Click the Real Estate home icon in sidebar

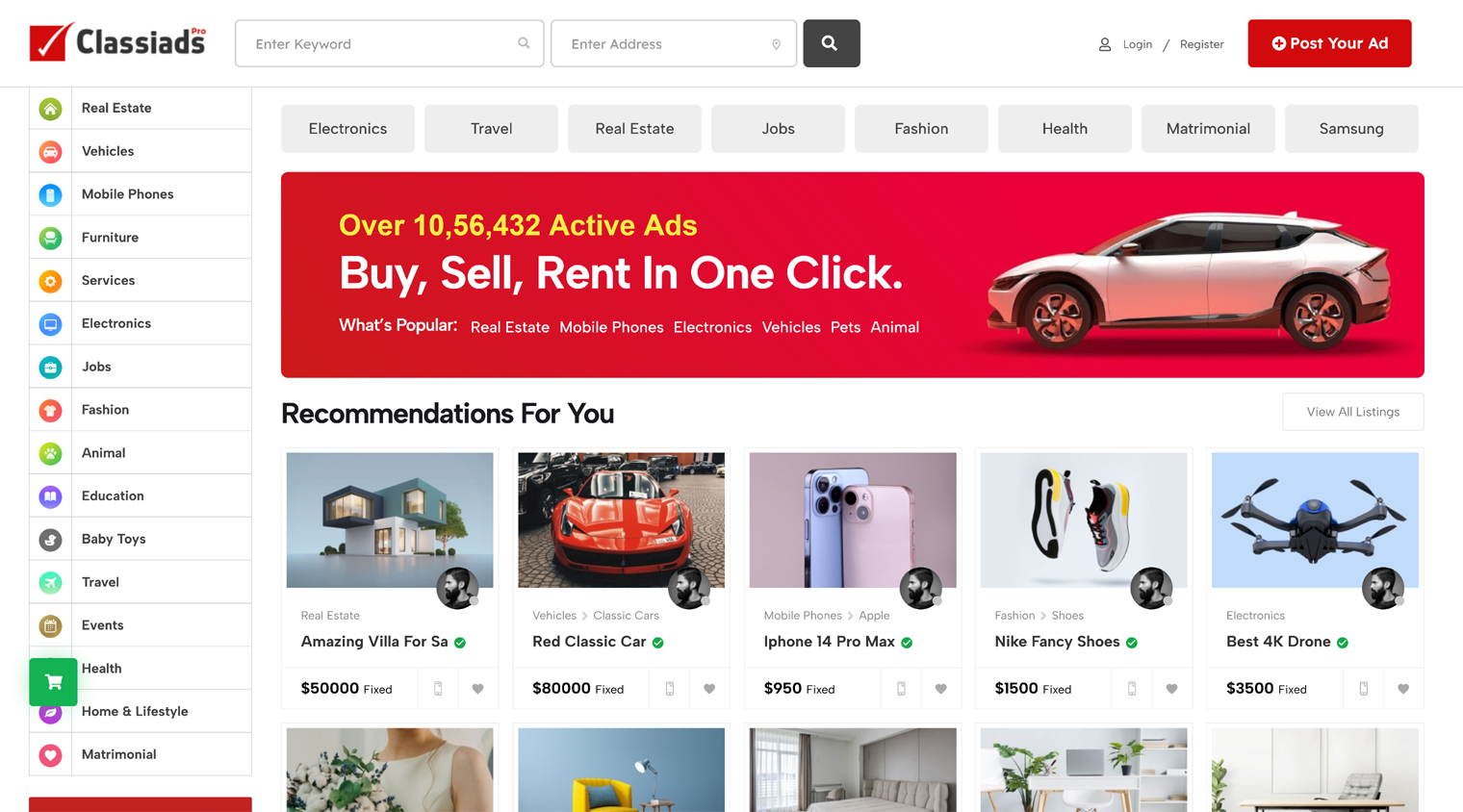[x=51, y=109]
